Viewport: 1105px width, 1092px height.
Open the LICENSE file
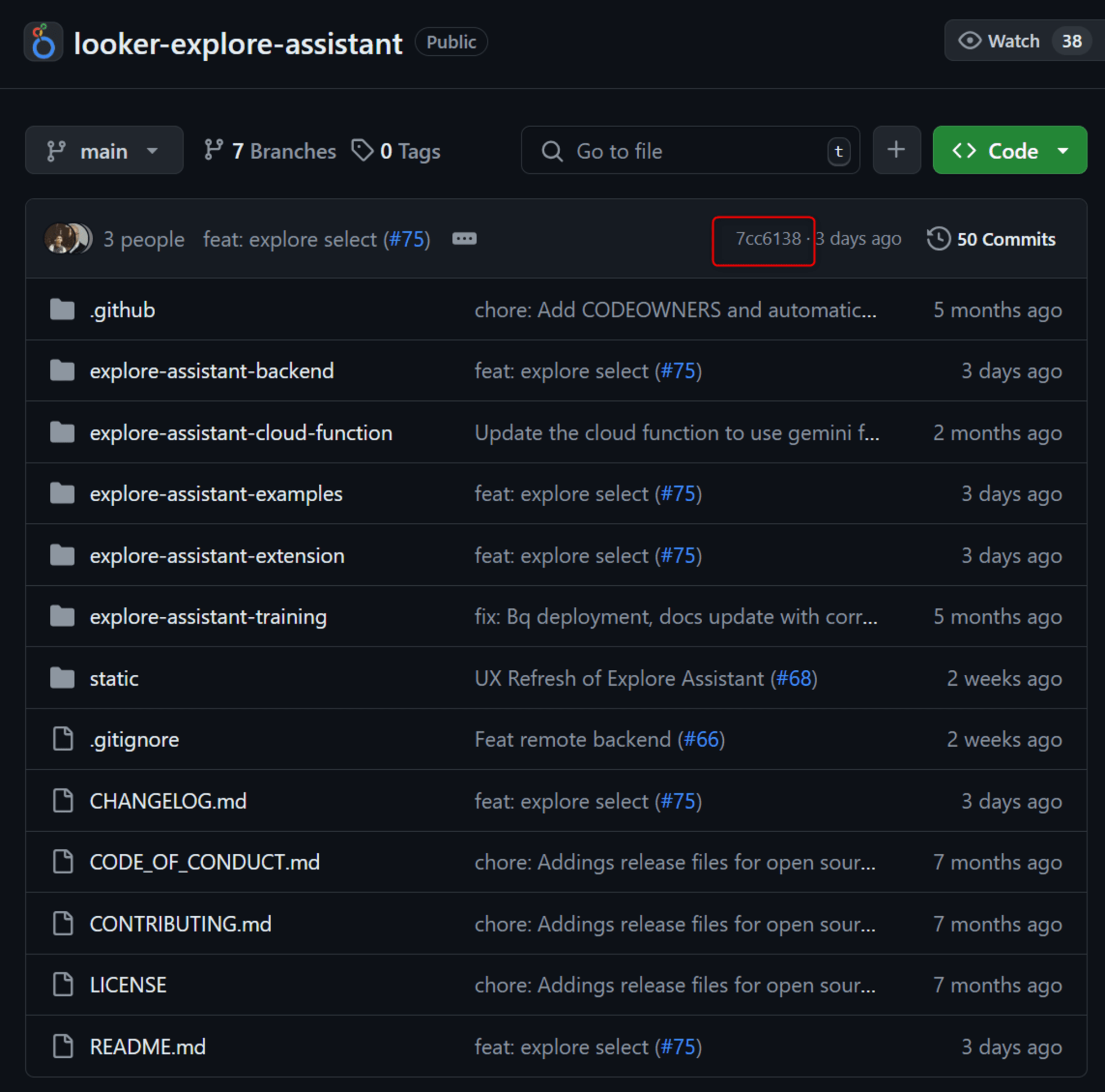point(128,985)
